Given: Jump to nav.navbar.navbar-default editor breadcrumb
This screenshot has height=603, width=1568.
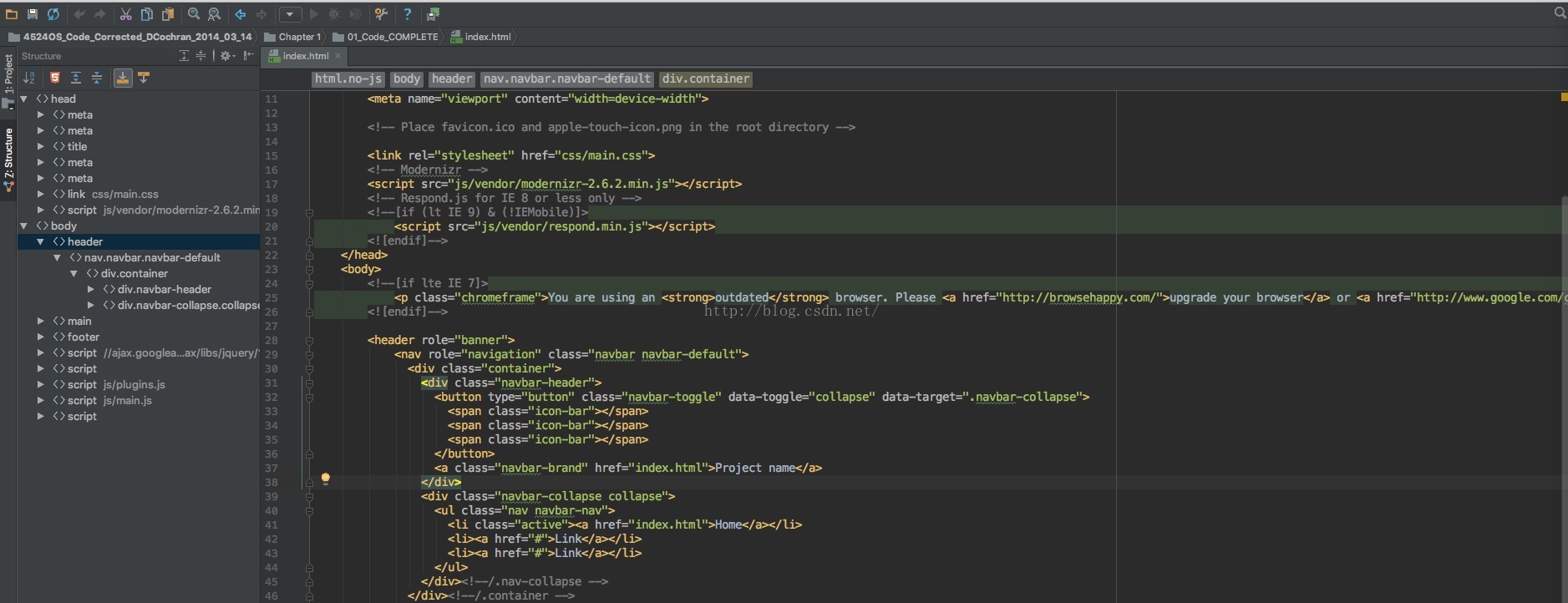Looking at the screenshot, I should [567, 79].
